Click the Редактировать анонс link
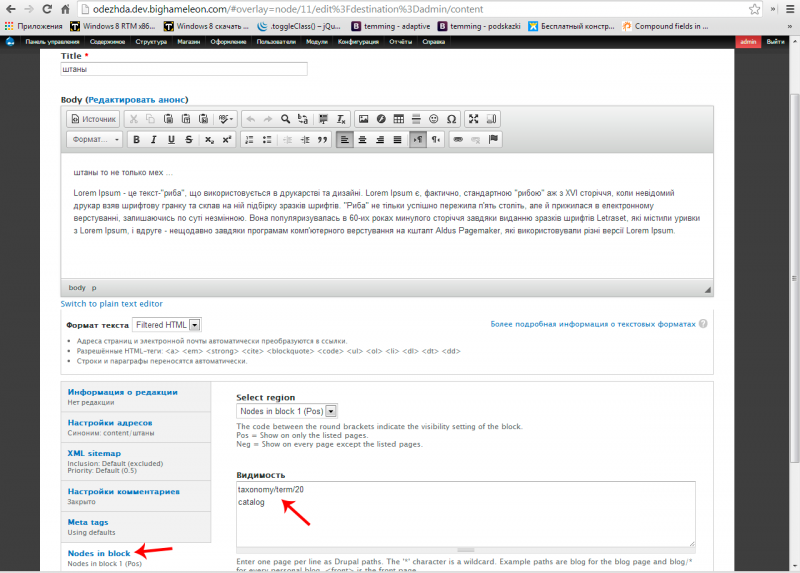Screen dimensions: 800x573 138,99
